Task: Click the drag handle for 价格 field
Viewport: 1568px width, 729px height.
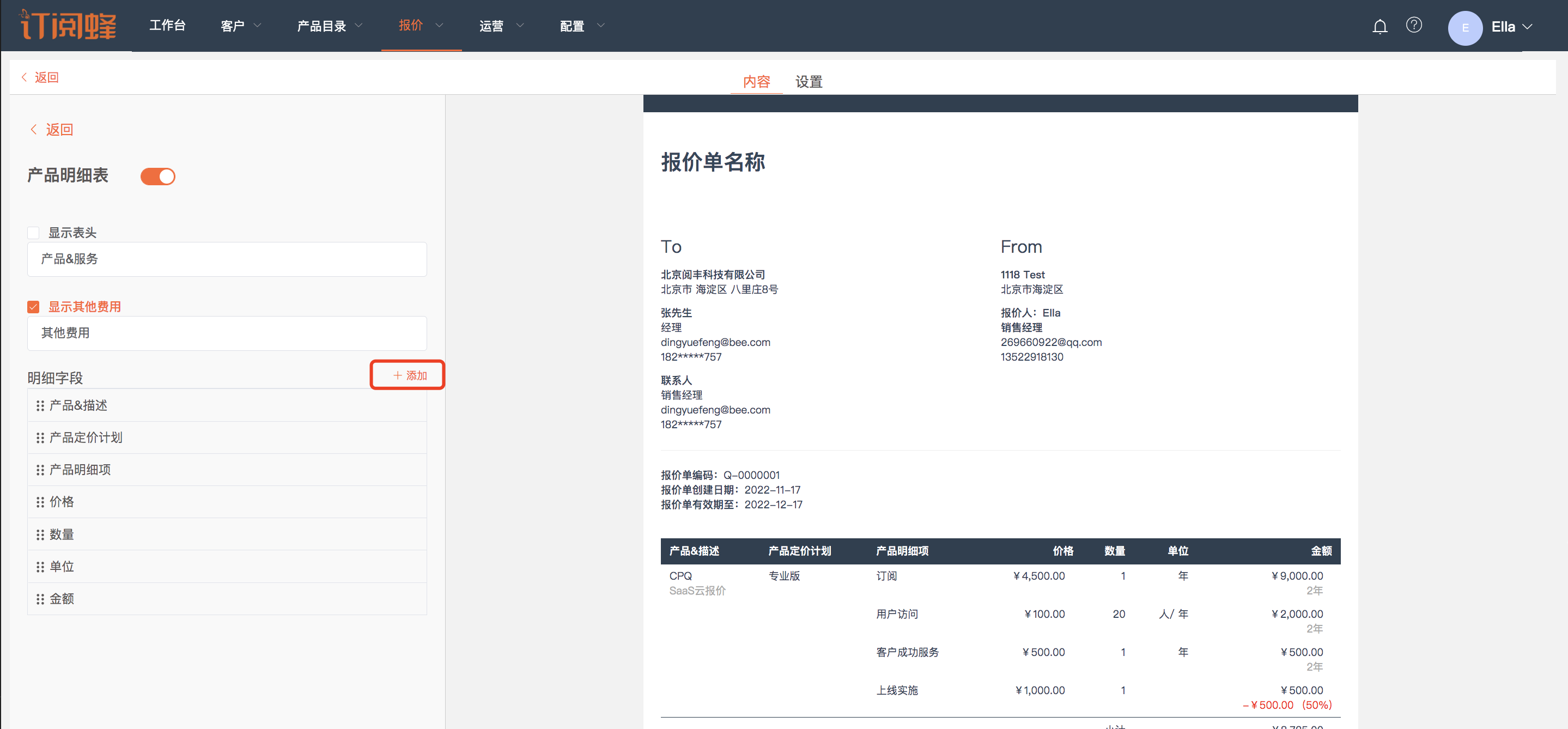Action: pyautogui.click(x=40, y=502)
